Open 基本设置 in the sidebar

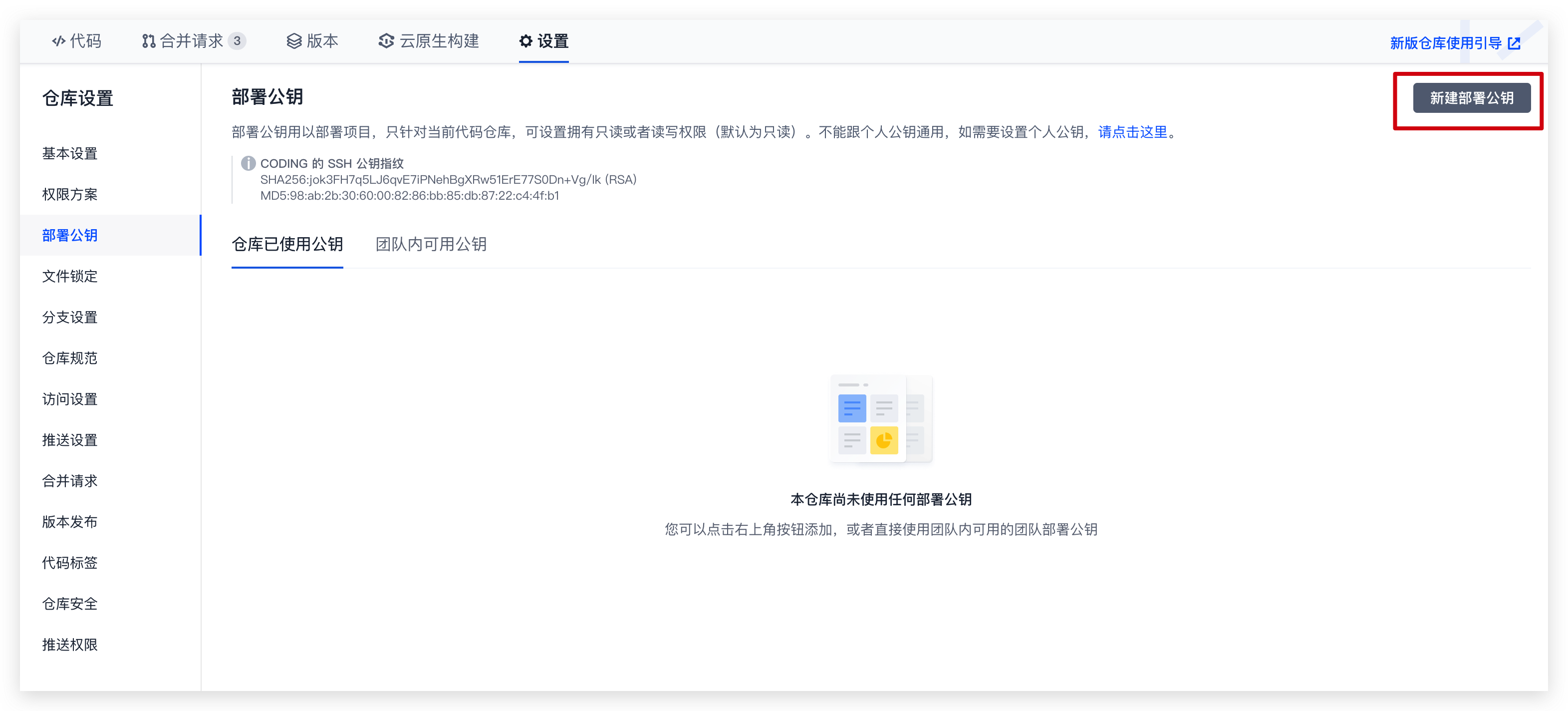(70, 153)
